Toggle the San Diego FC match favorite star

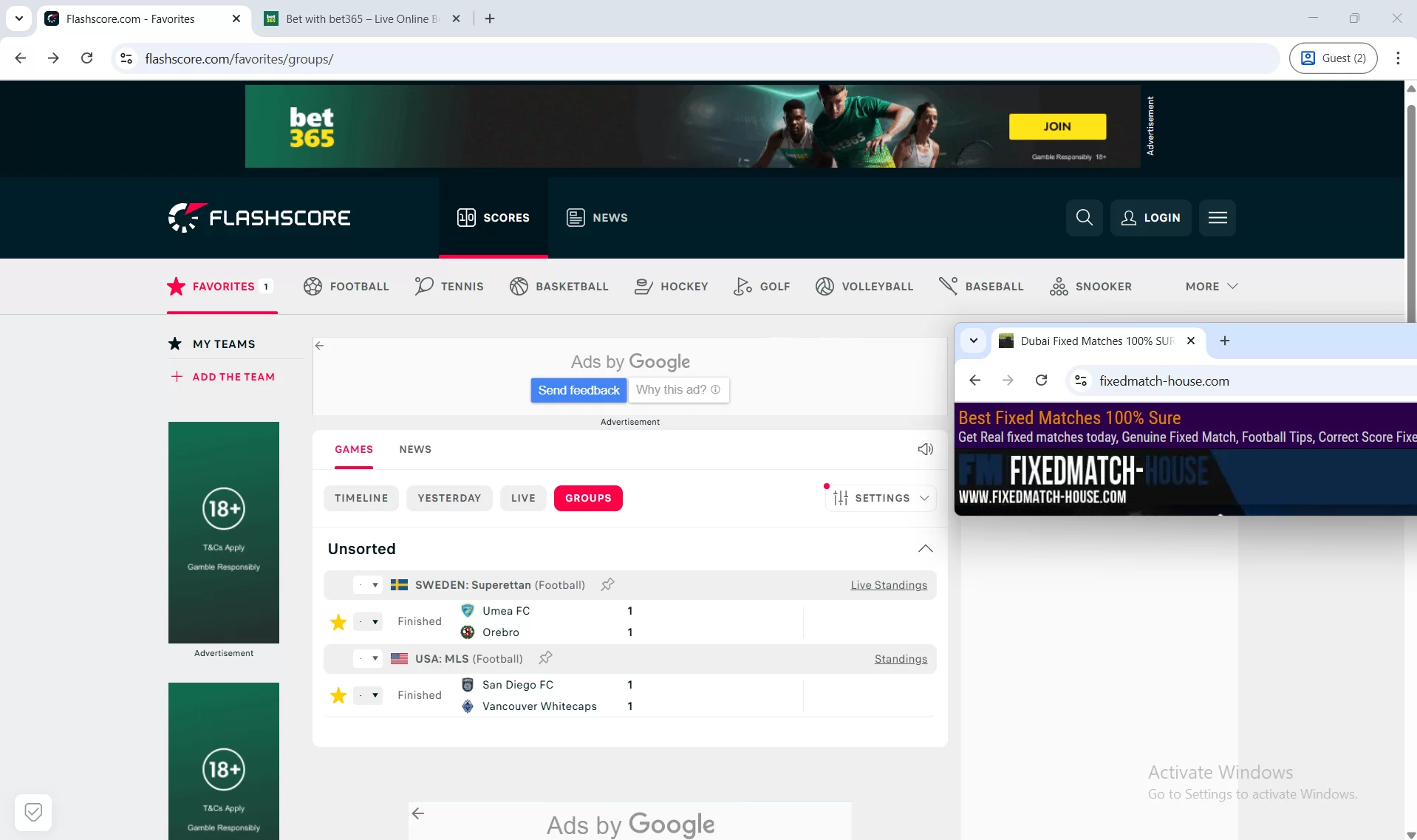pos(338,695)
